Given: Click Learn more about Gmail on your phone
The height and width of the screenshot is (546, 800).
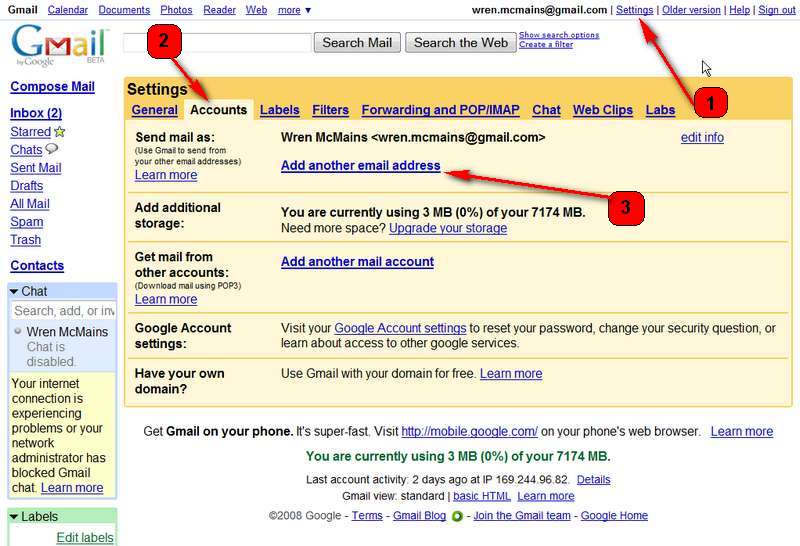Looking at the screenshot, I should [x=742, y=431].
